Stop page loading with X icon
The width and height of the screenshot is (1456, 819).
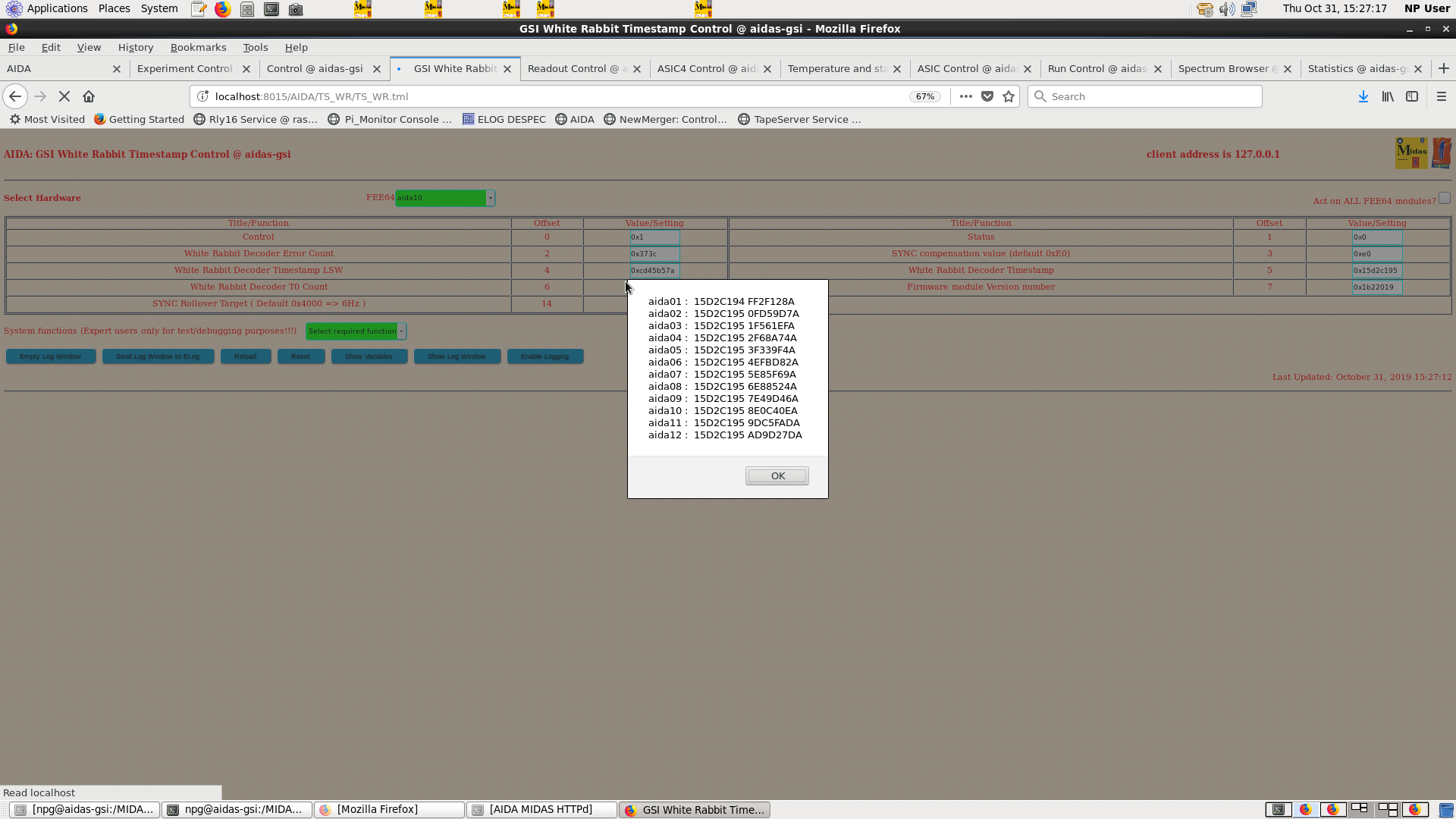coord(64,96)
